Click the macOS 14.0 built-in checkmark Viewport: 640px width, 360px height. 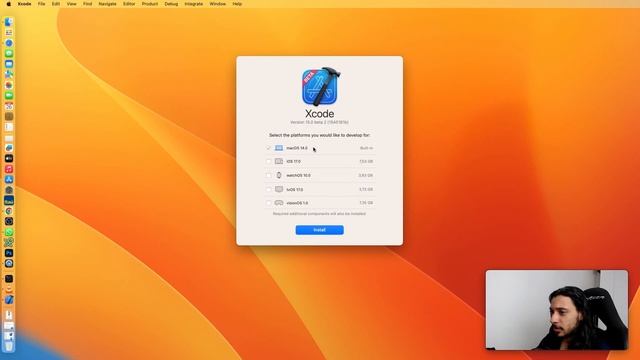click(269, 148)
